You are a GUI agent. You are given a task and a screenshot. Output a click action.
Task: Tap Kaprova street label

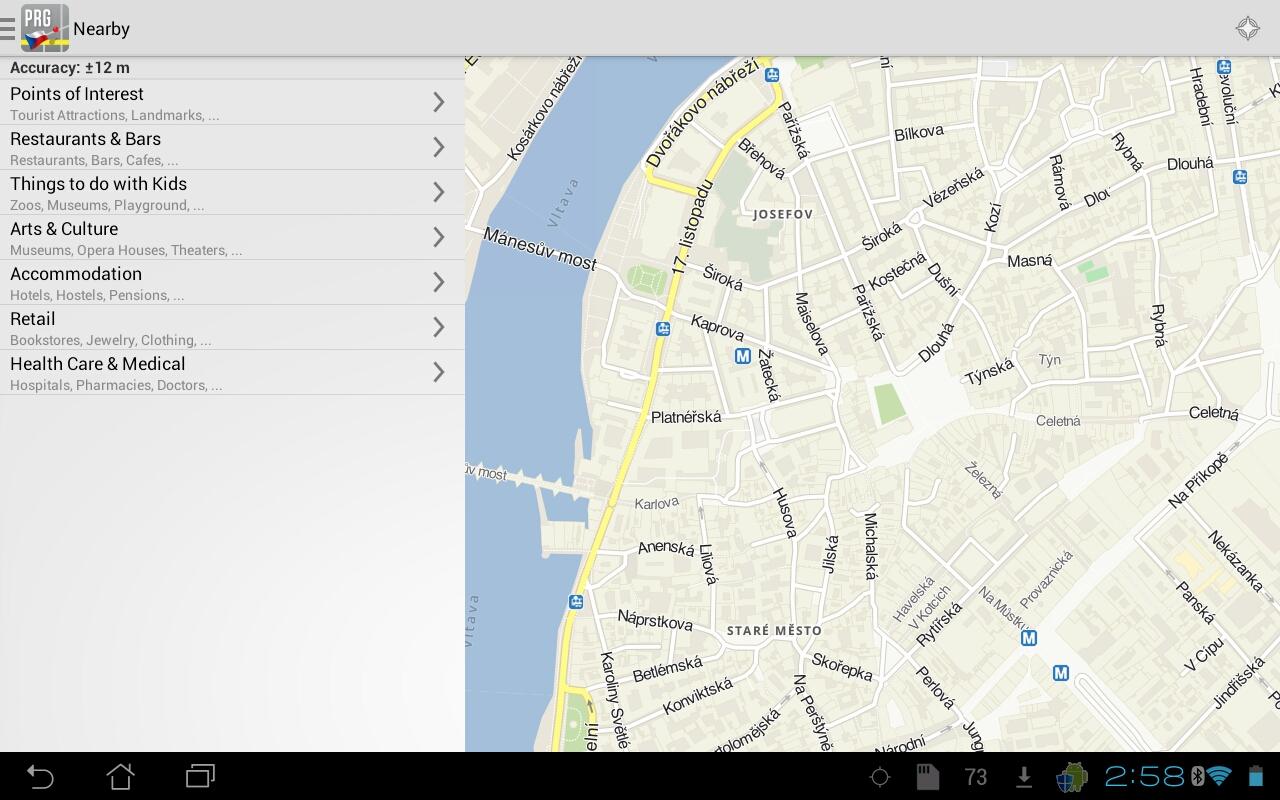click(718, 326)
